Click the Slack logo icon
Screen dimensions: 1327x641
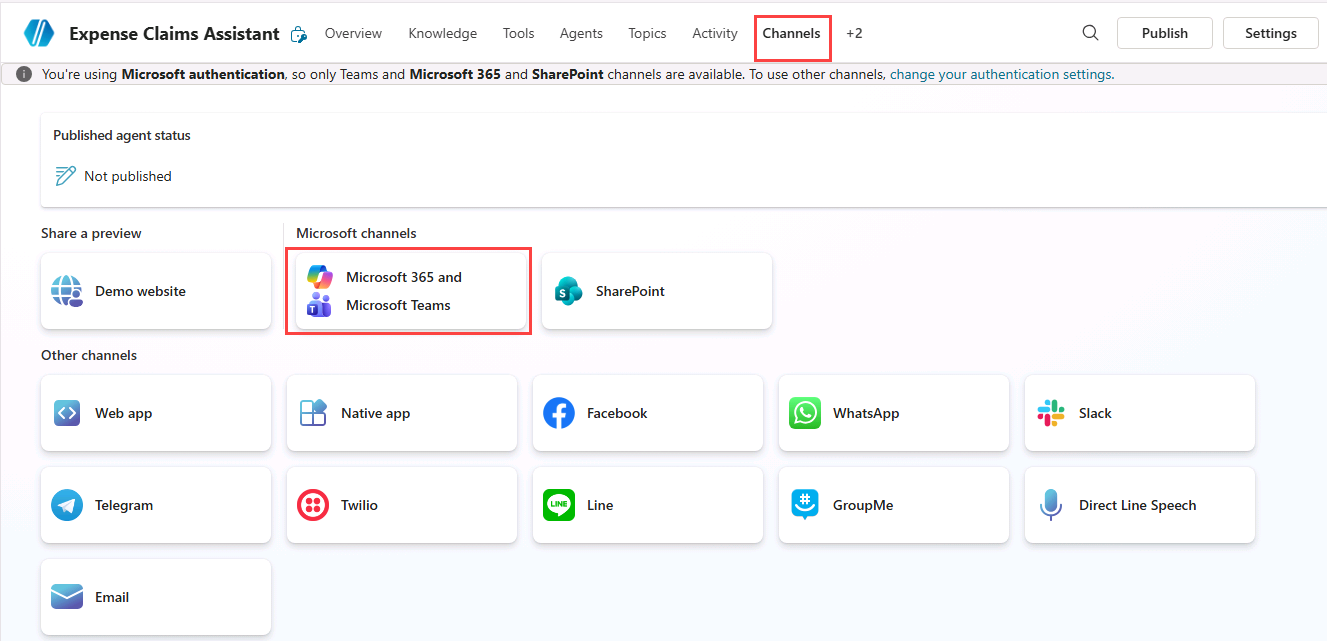pos(1051,413)
